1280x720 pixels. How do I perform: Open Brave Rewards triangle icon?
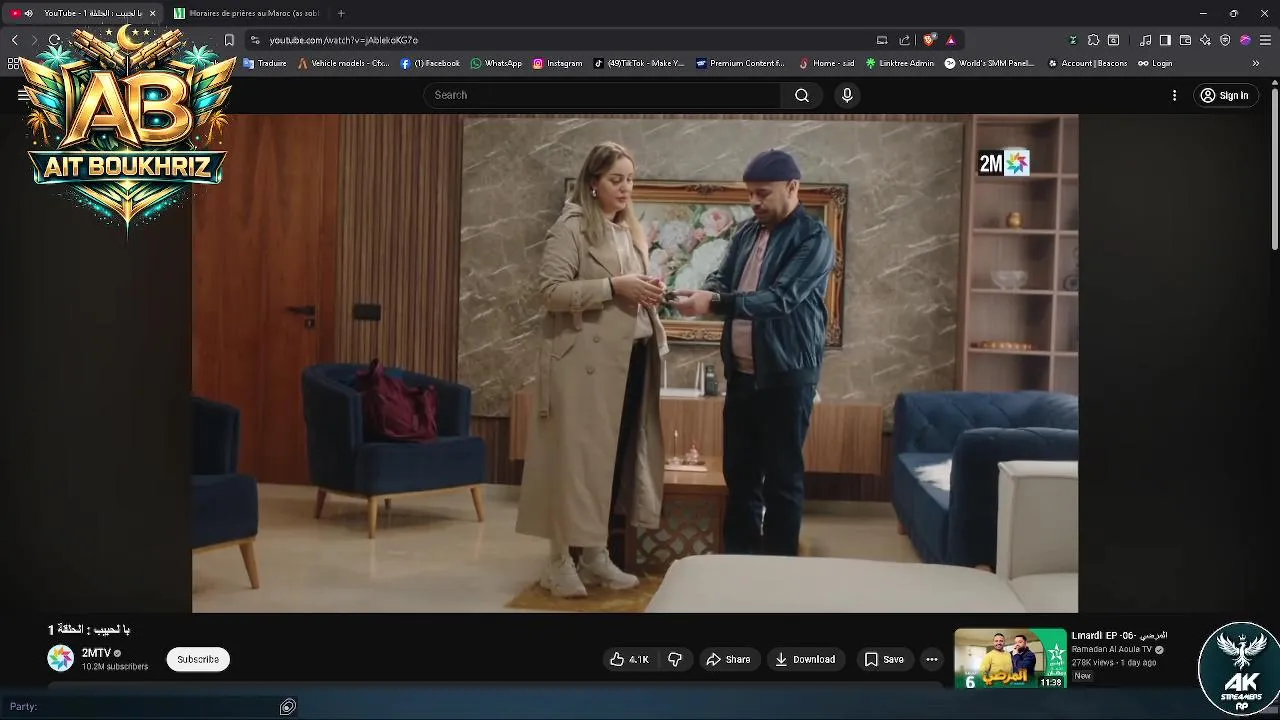[x=951, y=40]
